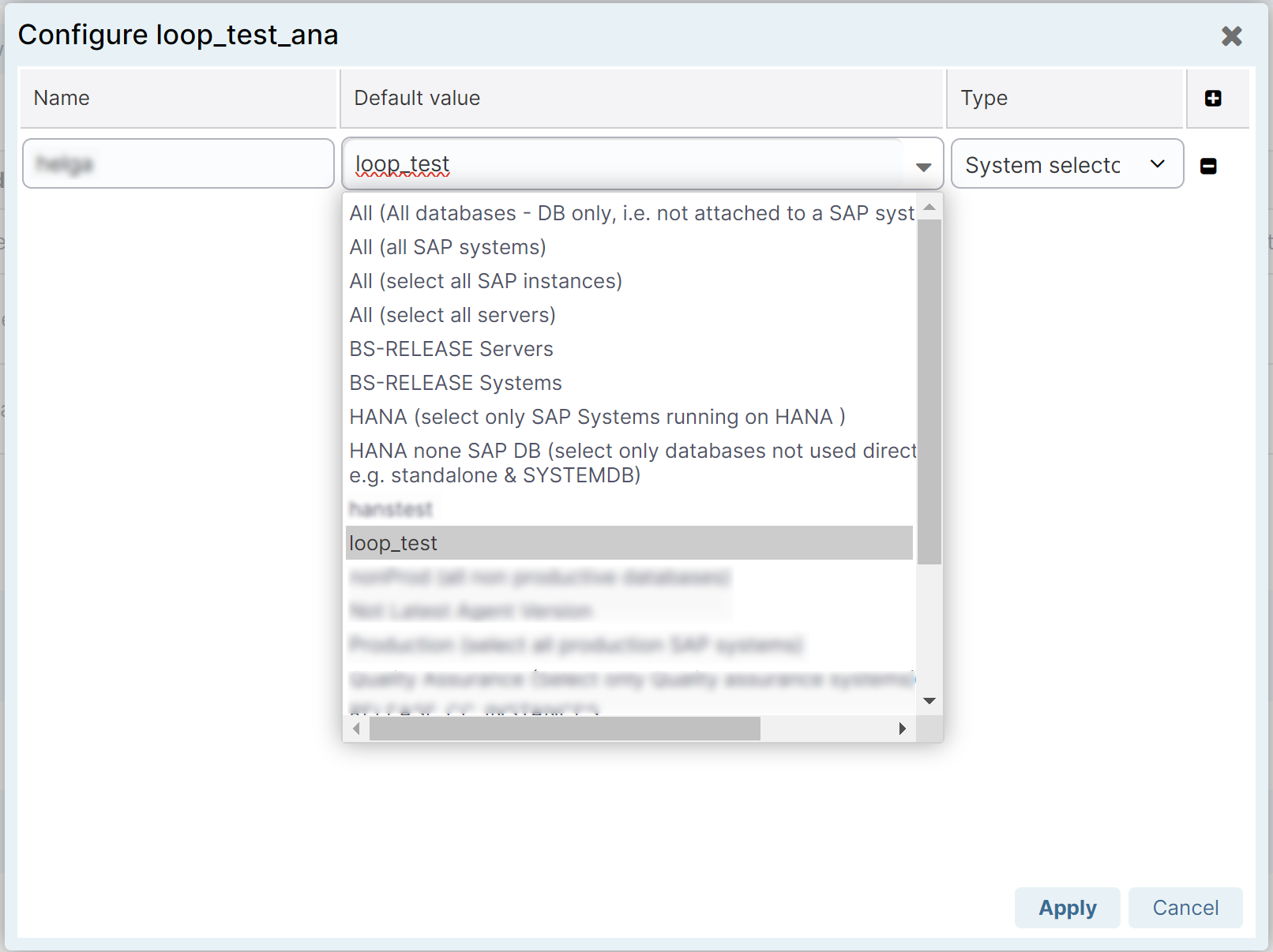Click the left arrow of the horizontal scrollbar

355,729
